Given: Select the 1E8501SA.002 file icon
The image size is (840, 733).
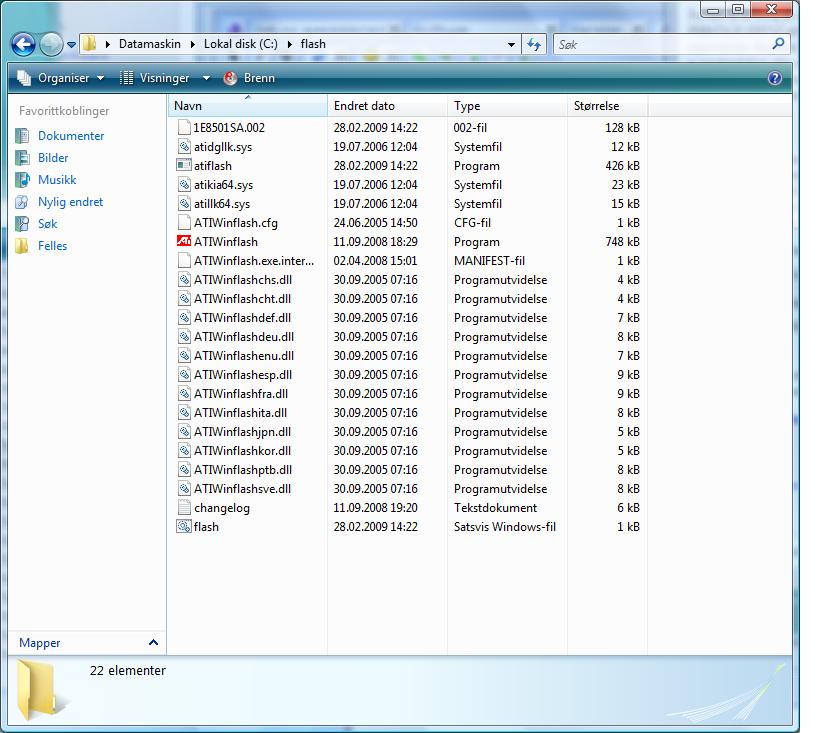Looking at the screenshot, I should 184,128.
